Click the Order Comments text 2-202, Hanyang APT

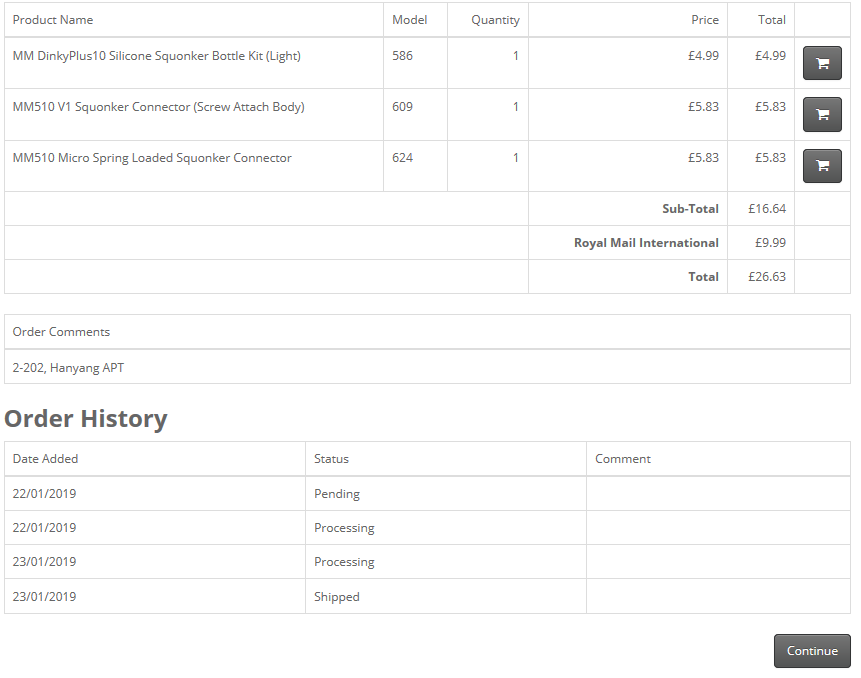point(69,368)
